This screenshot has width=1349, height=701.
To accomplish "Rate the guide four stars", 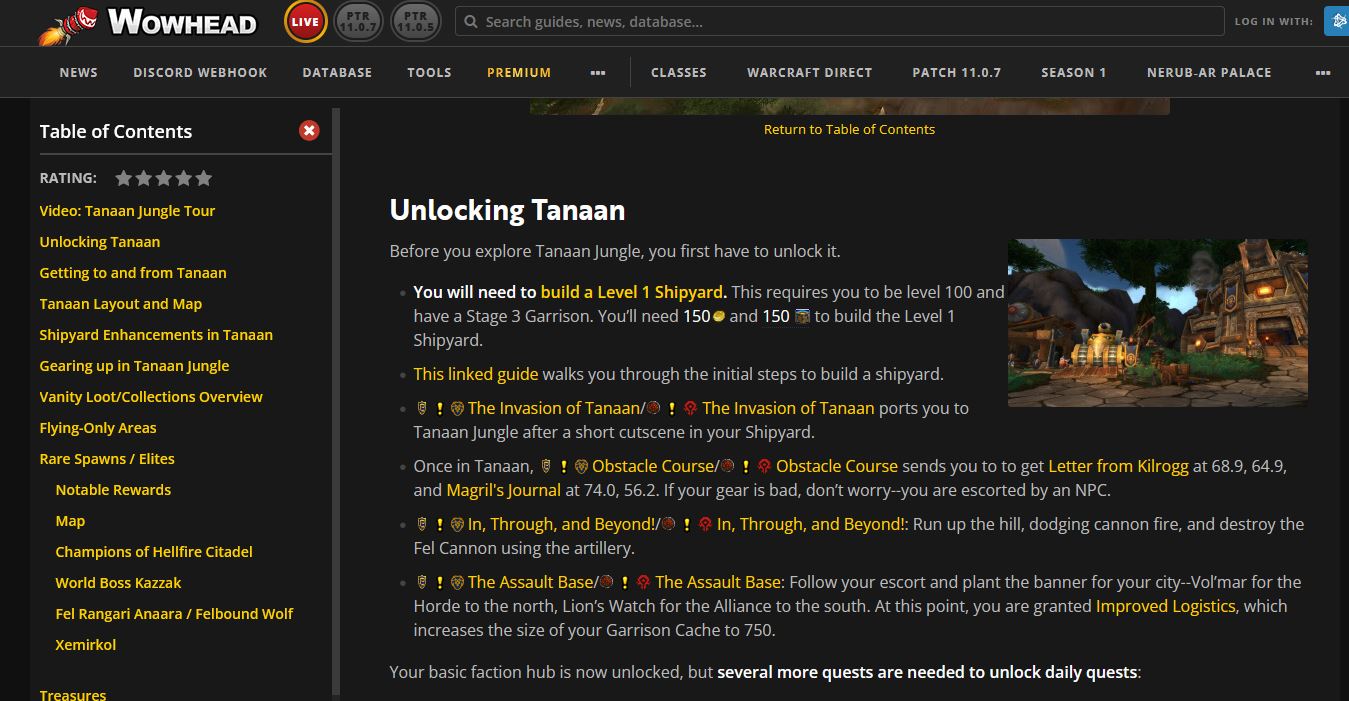I will pyautogui.click(x=184, y=178).
